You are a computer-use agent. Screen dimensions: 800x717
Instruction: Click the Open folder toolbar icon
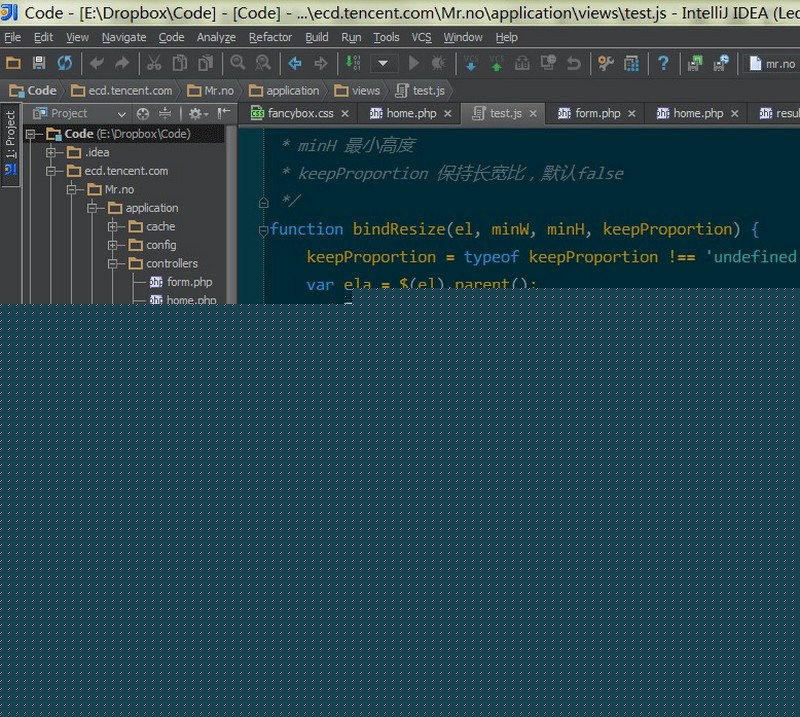pyautogui.click(x=13, y=63)
